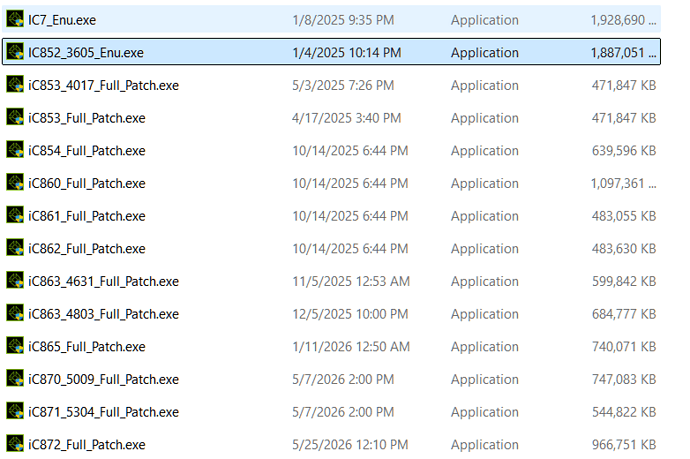
Task: Click the iC872_Full_Patch.exe icon
Action: point(15,444)
